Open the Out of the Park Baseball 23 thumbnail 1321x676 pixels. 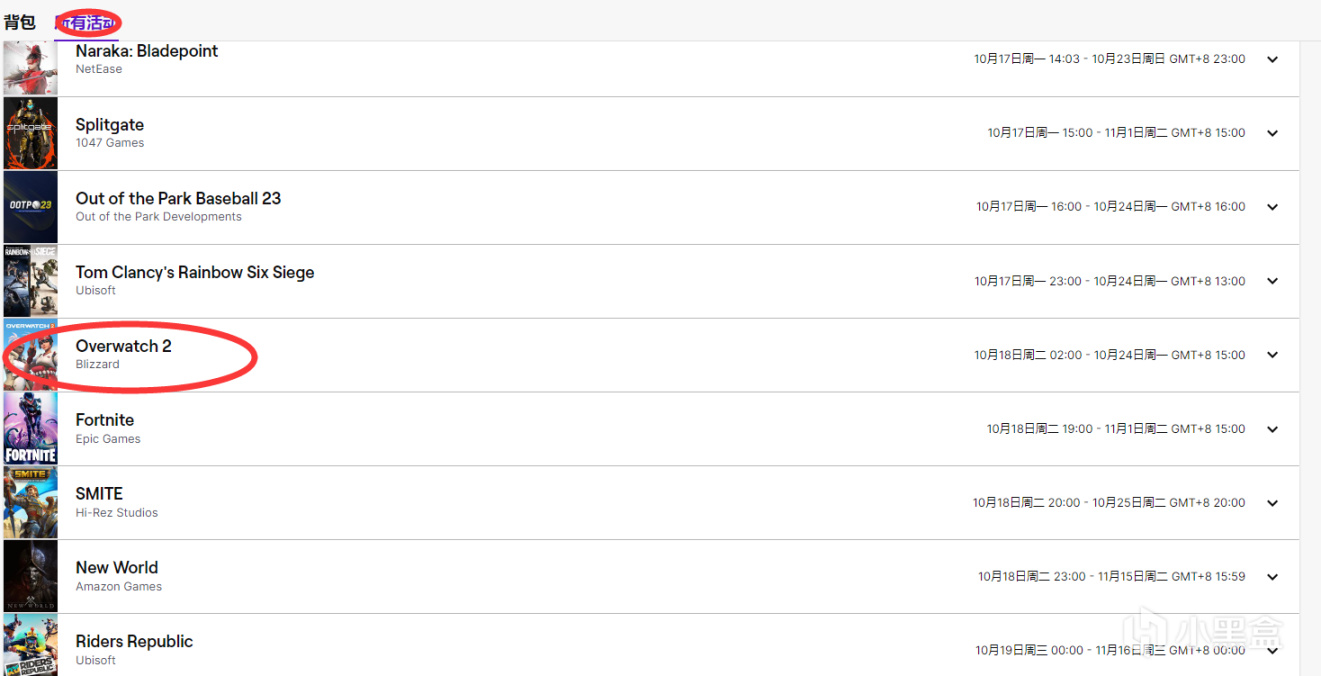click(30, 207)
